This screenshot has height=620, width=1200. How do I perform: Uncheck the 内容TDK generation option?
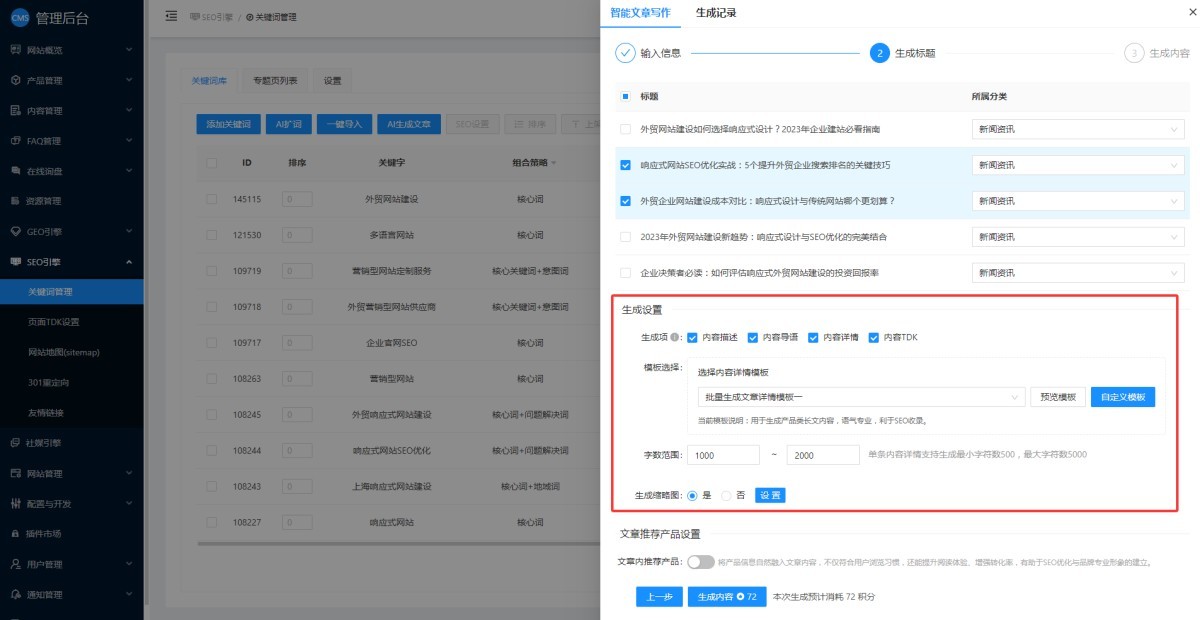[873, 338]
